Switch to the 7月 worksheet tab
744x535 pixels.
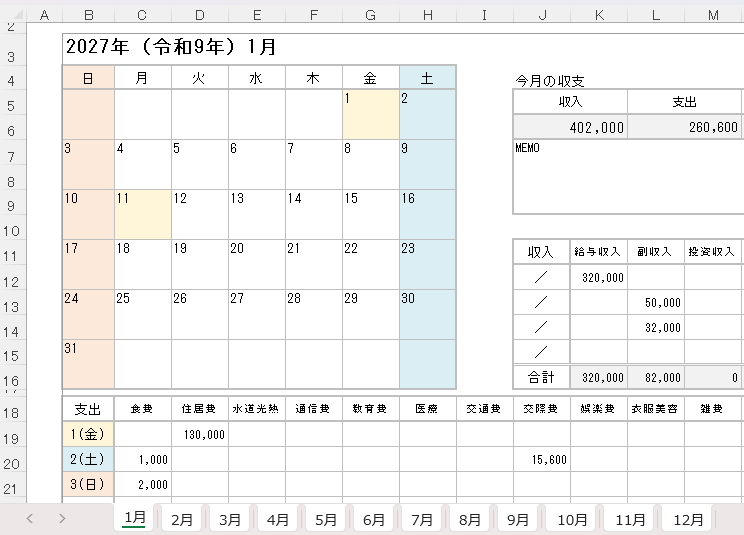point(422,519)
